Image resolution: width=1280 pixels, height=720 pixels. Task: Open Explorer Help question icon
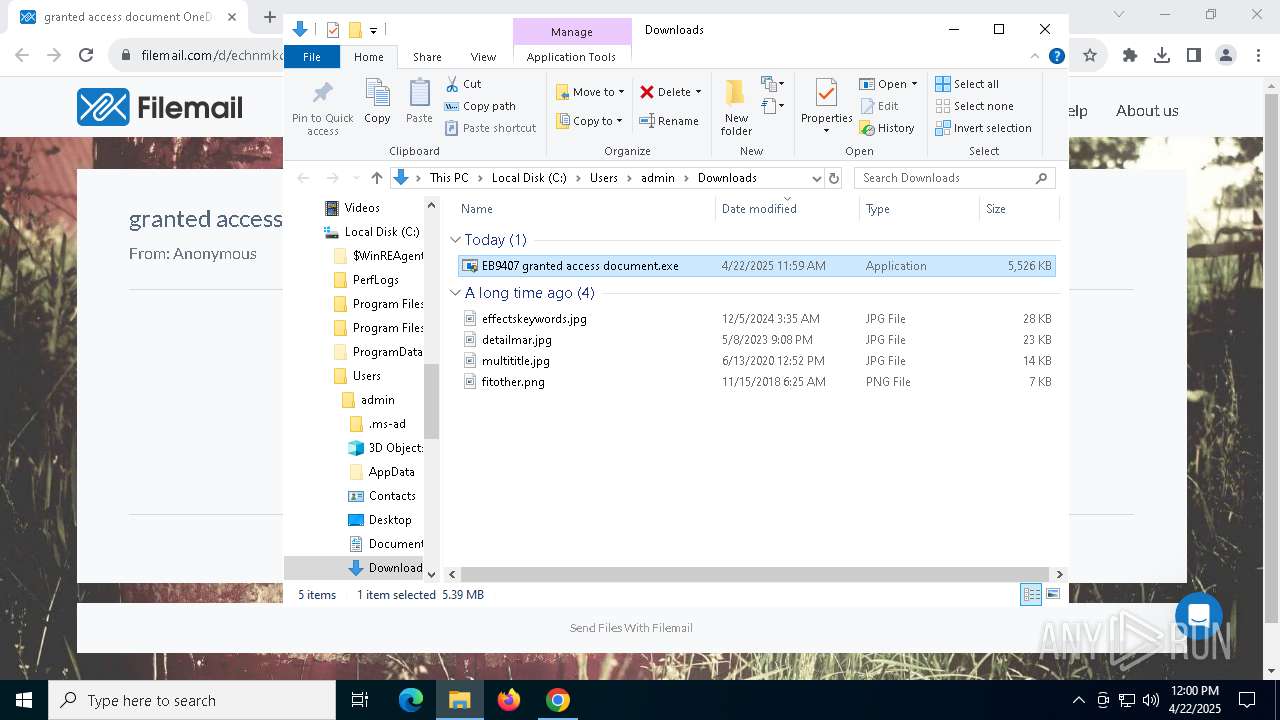(x=1056, y=56)
